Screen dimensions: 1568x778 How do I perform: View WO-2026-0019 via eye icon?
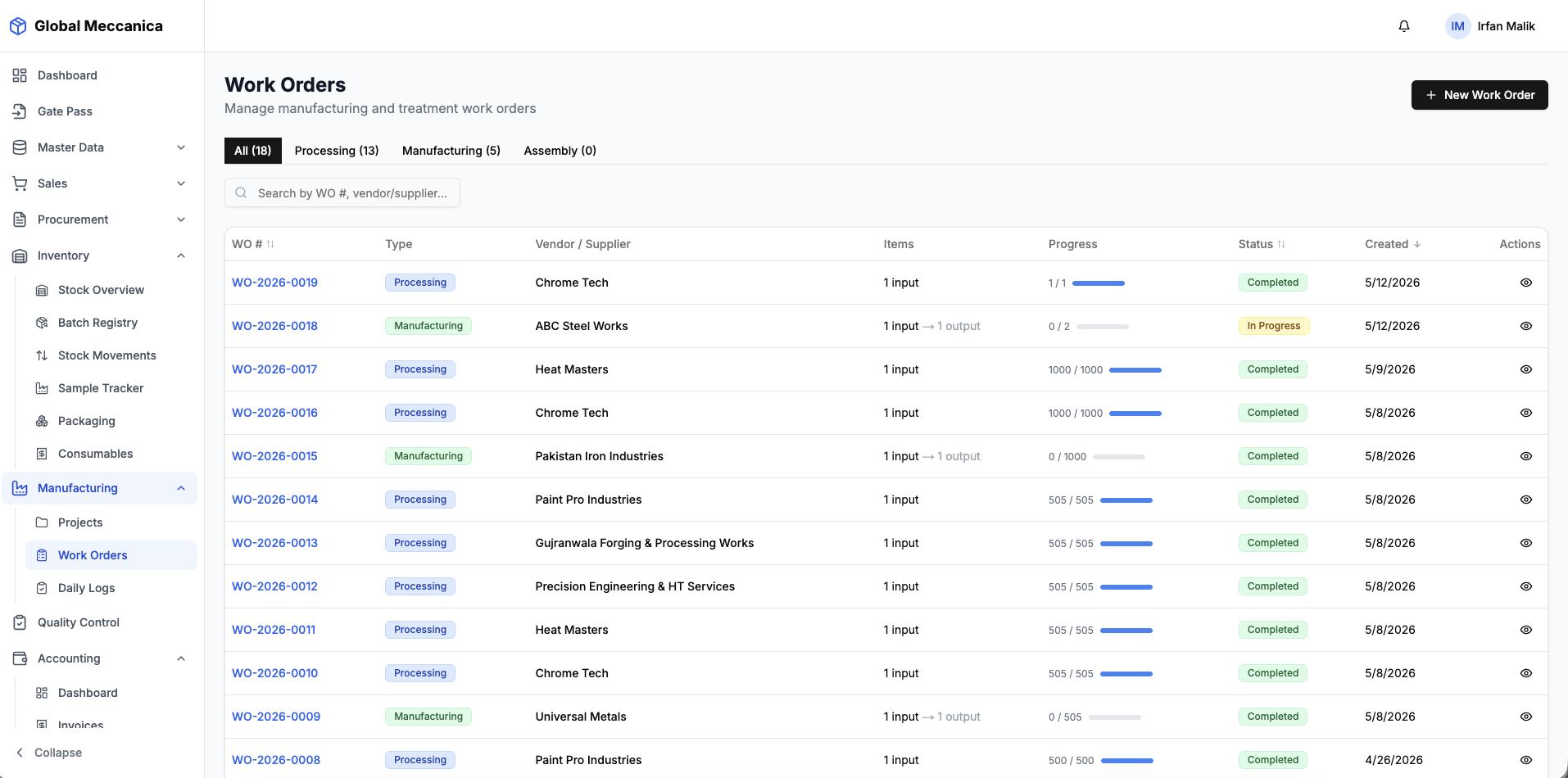coord(1525,283)
